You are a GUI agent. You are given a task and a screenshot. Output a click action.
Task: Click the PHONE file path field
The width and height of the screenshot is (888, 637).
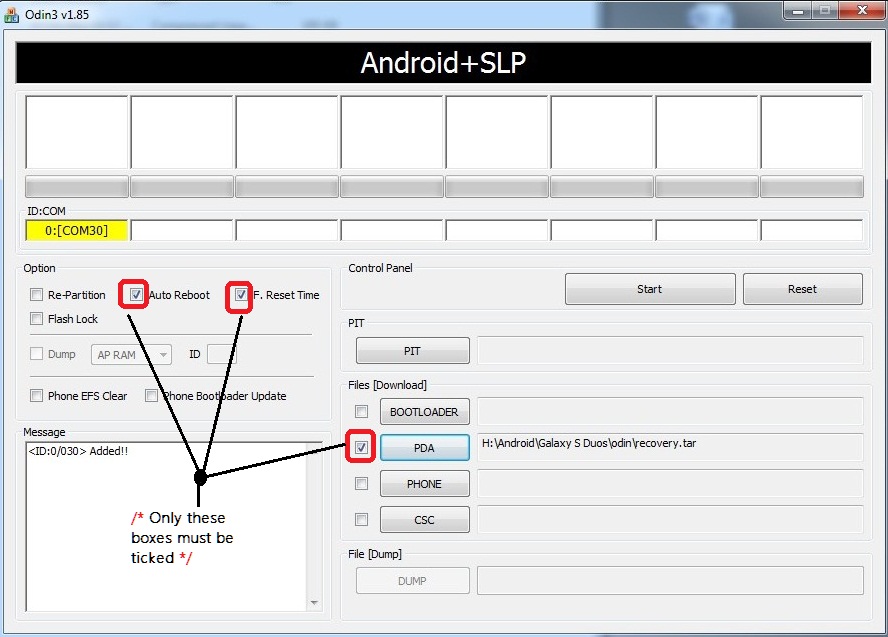click(x=670, y=484)
